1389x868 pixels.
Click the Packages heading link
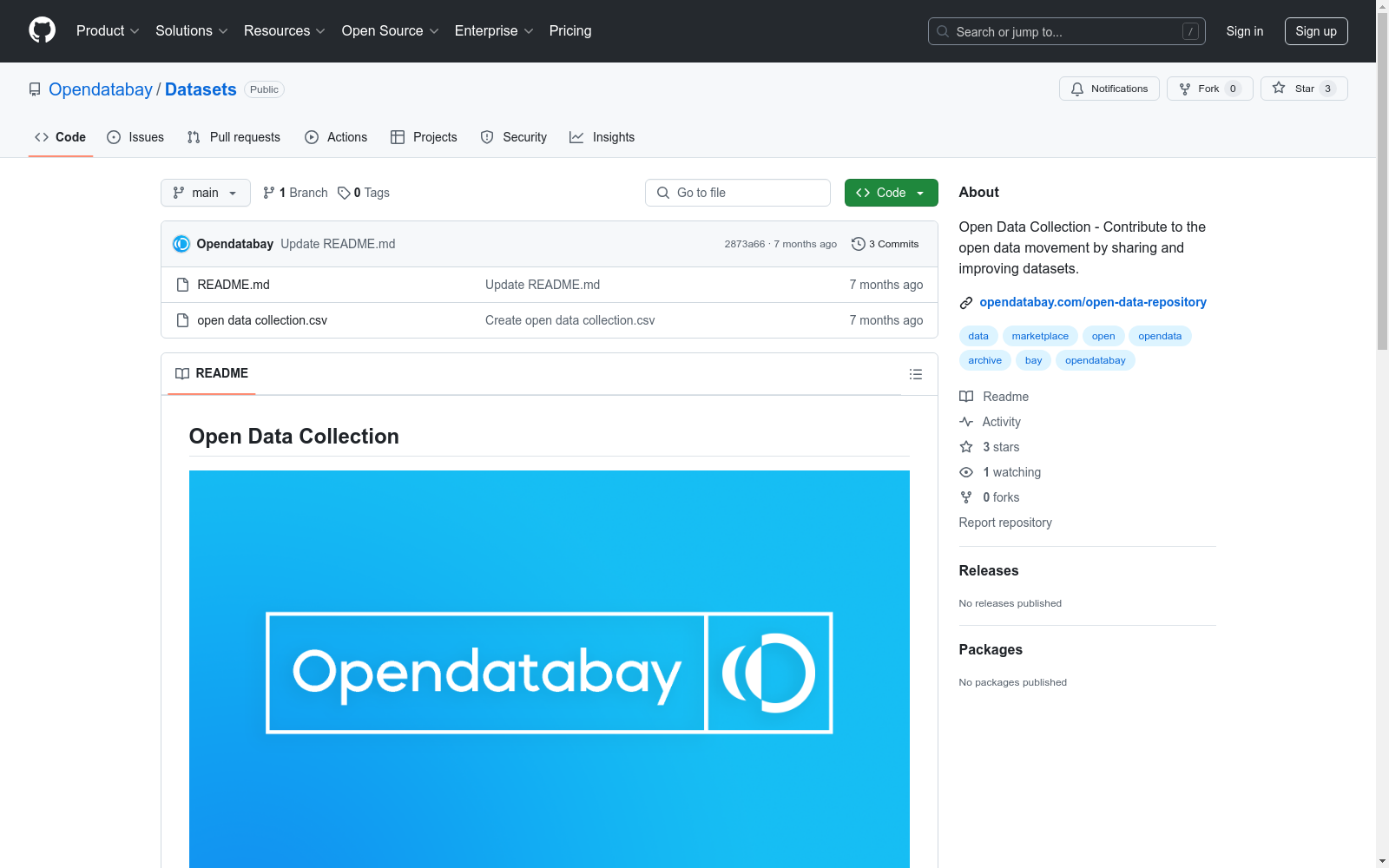click(x=991, y=649)
